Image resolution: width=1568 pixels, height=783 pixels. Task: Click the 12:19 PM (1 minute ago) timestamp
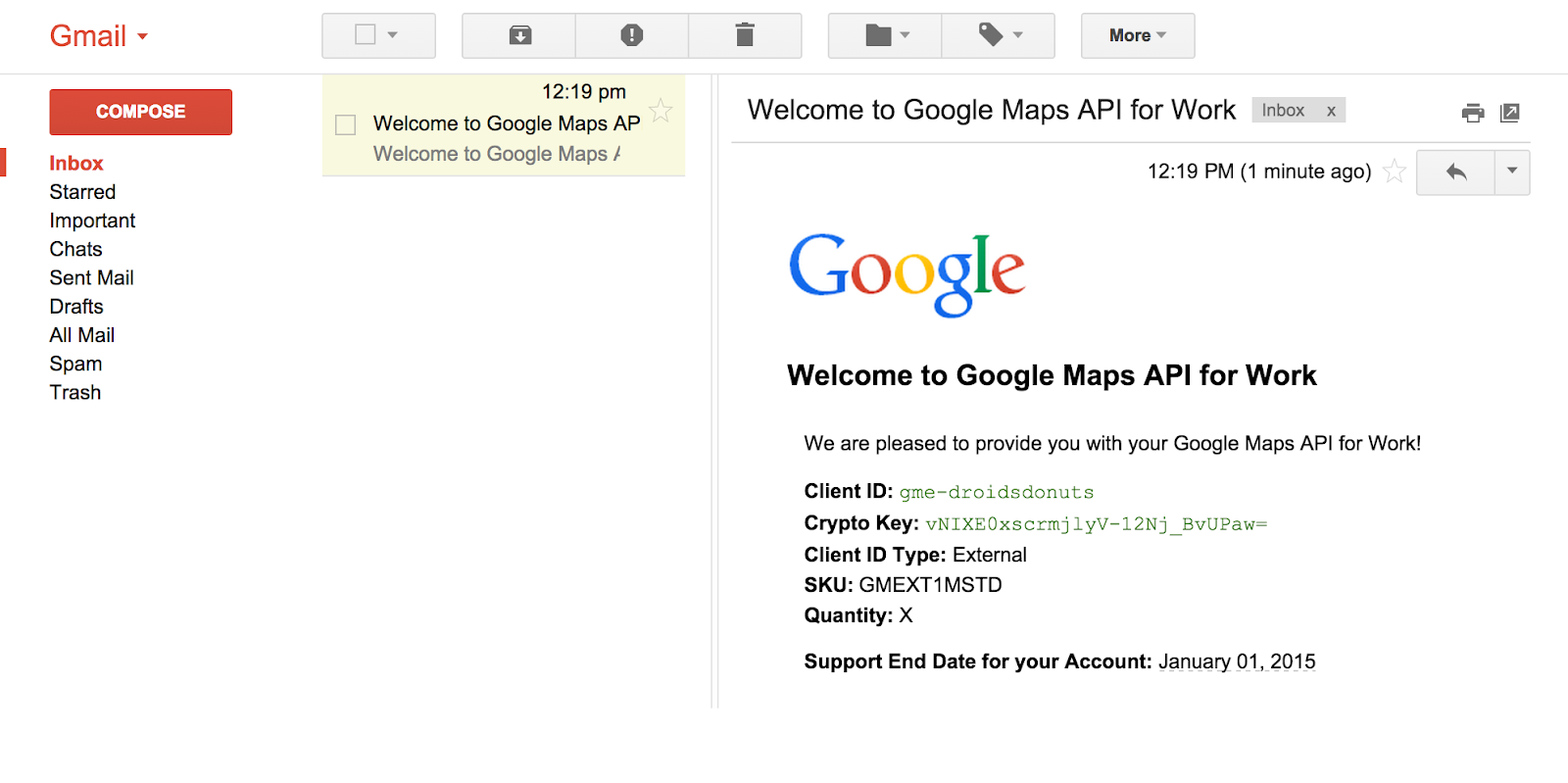[1259, 171]
